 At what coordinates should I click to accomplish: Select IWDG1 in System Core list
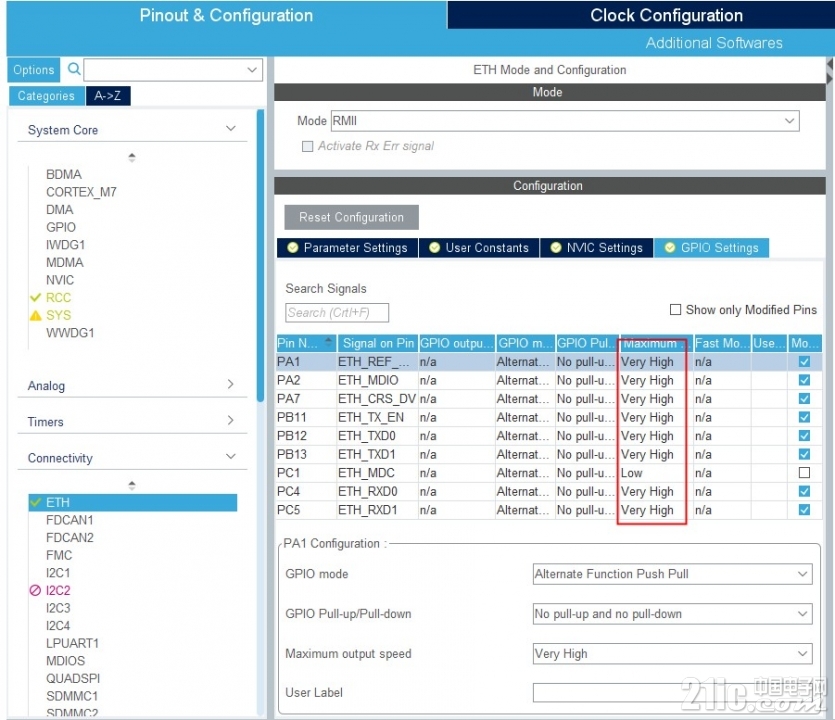point(66,245)
